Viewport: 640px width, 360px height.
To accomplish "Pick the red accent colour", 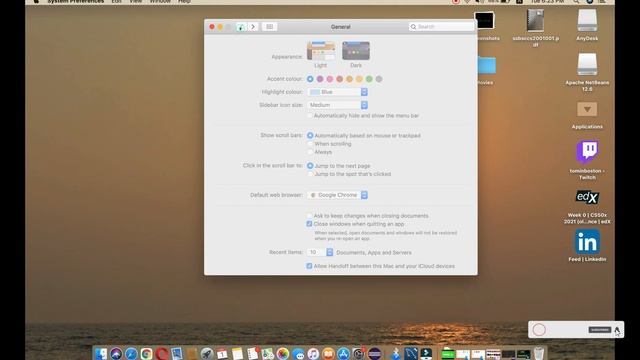I will (340, 79).
